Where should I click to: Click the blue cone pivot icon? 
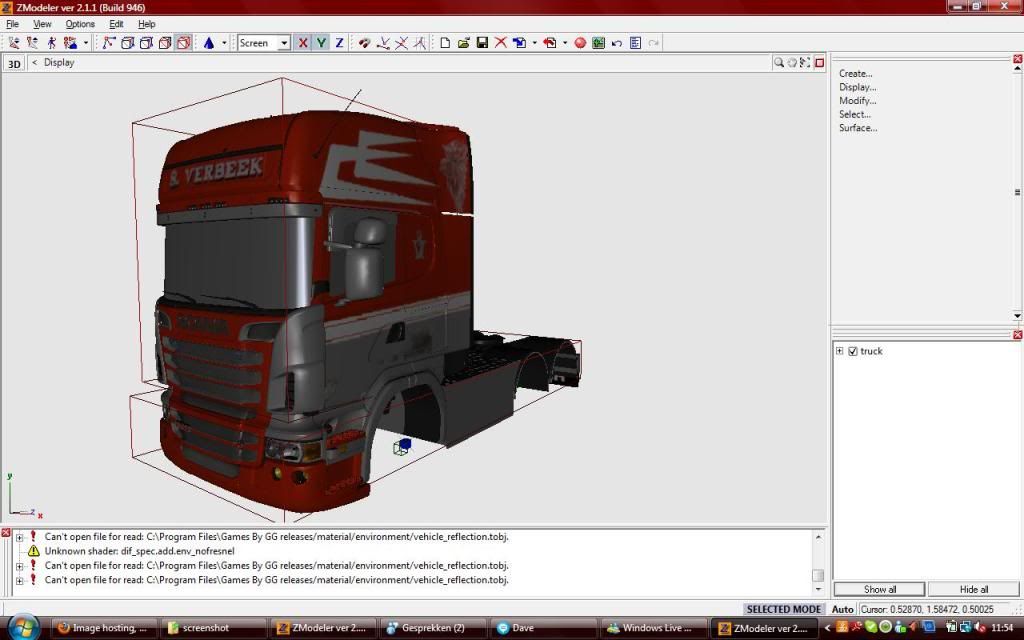(209, 43)
